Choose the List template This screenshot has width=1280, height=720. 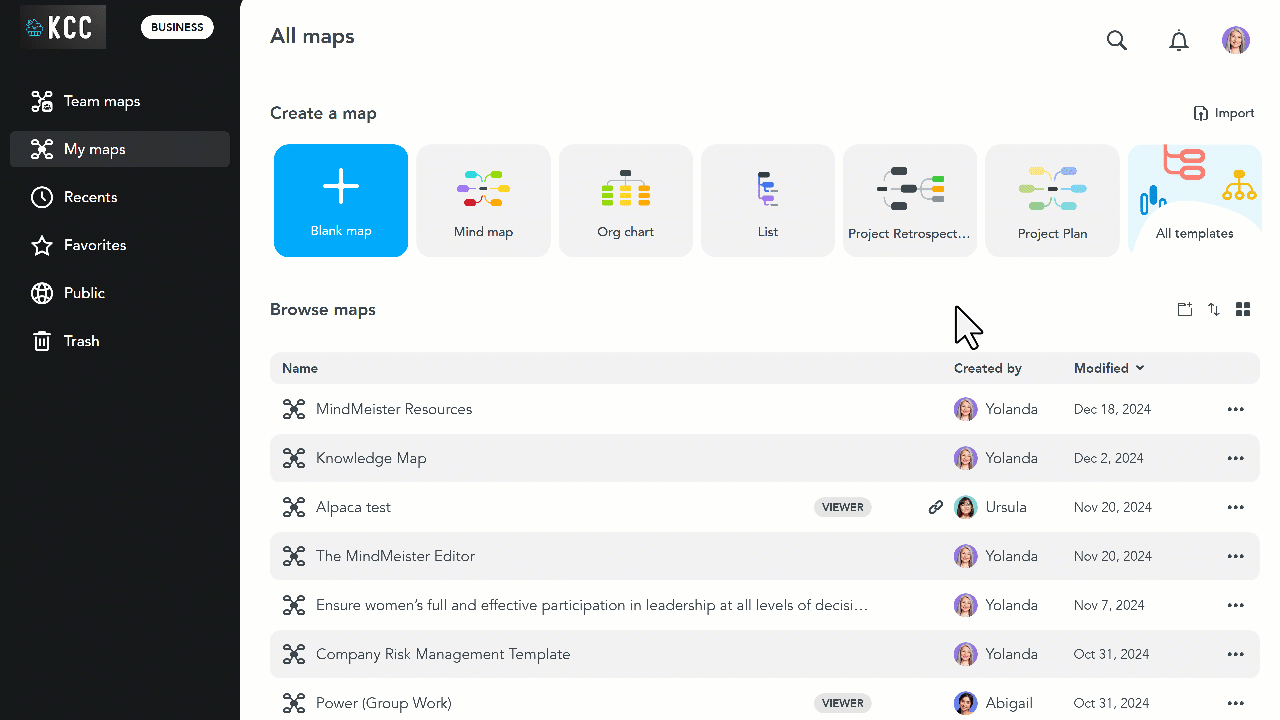click(x=767, y=201)
